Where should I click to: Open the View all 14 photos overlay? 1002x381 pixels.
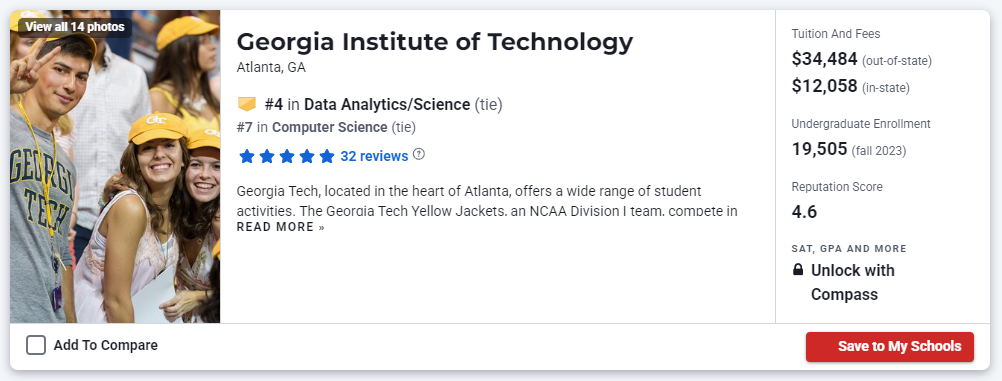pos(75,27)
